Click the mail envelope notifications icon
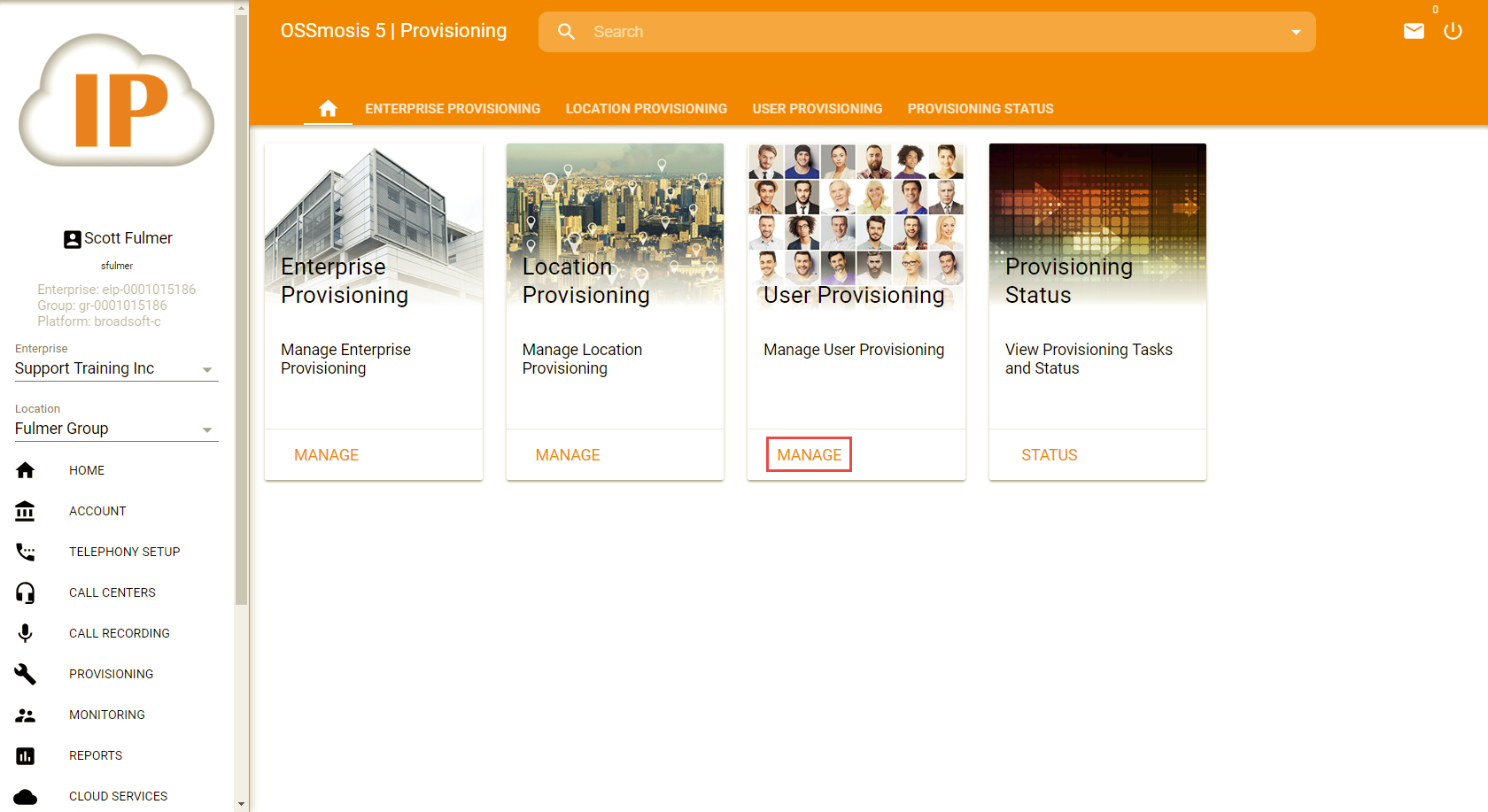 [x=1414, y=32]
